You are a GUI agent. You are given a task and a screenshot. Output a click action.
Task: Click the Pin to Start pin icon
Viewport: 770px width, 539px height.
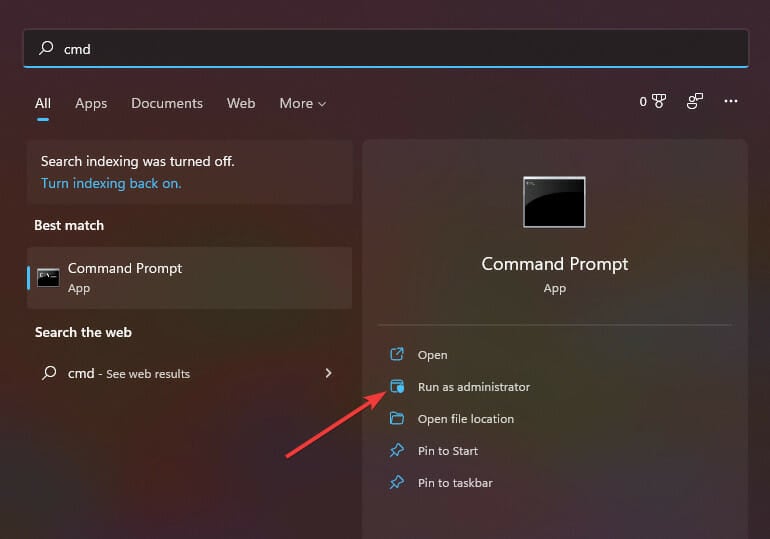(x=397, y=450)
